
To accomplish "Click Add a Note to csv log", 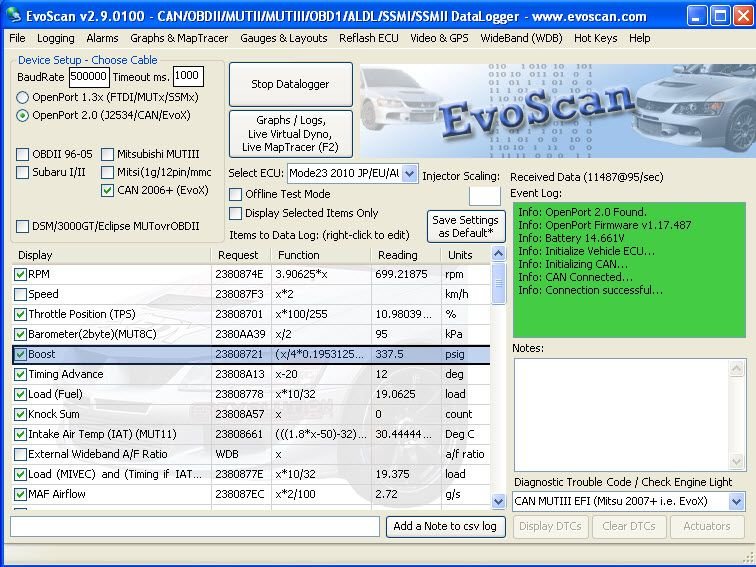I will pyautogui.click(x=445, y=526).
